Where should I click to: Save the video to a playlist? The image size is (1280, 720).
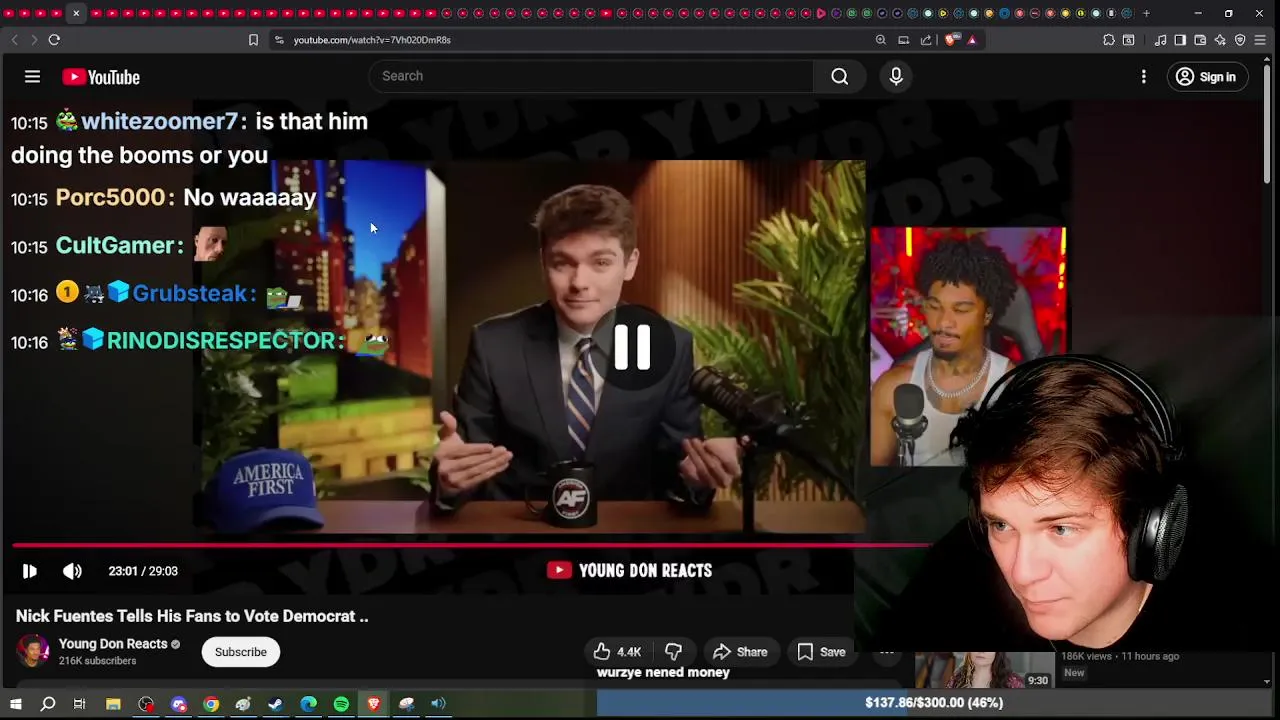pos(821,652)
